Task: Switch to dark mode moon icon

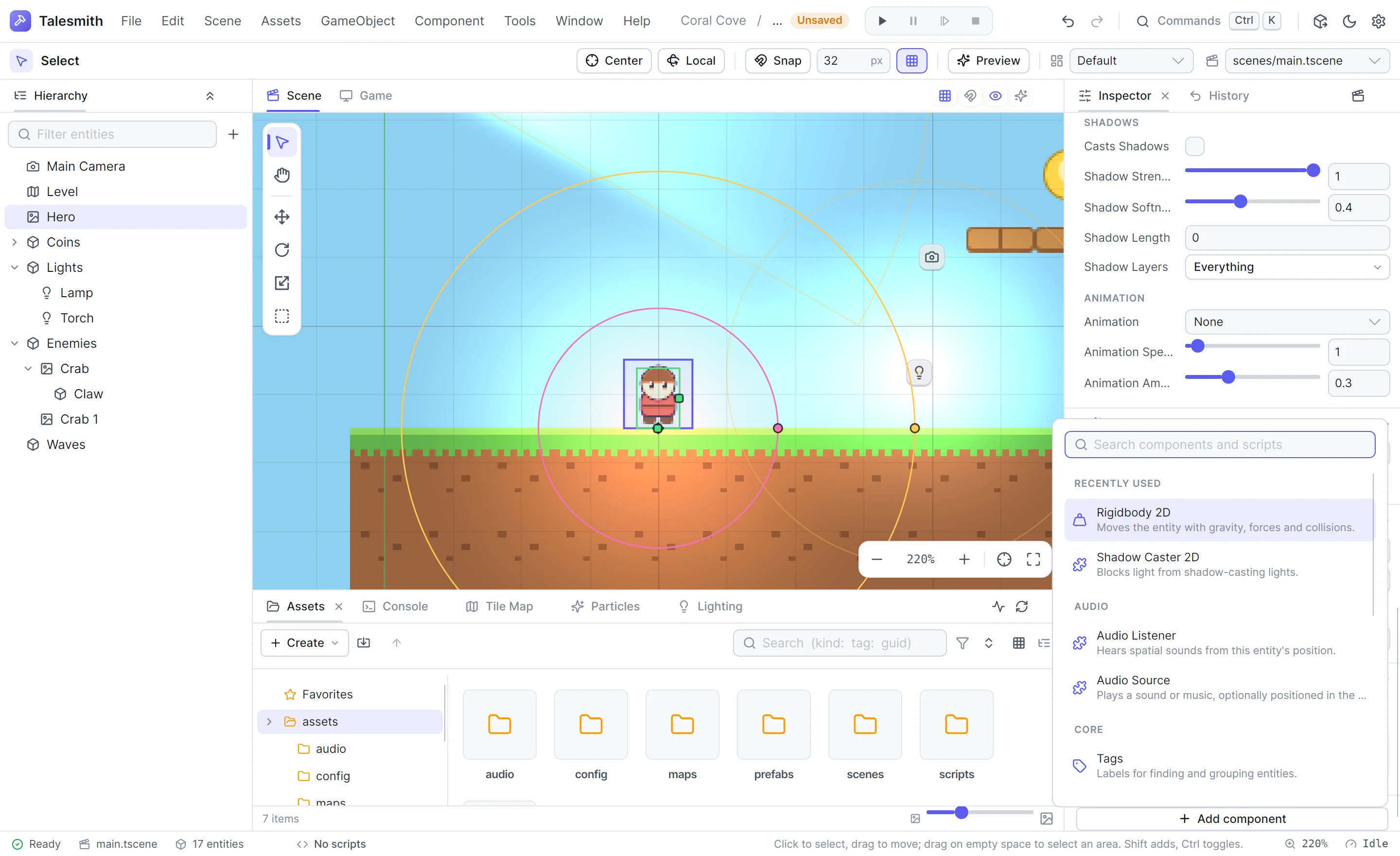Action: (x=1349, y=21)
